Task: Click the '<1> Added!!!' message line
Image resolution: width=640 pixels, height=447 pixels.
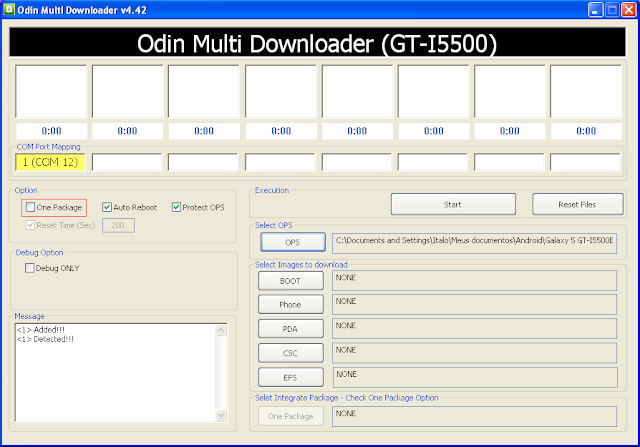Action: (x=41, y=329)
